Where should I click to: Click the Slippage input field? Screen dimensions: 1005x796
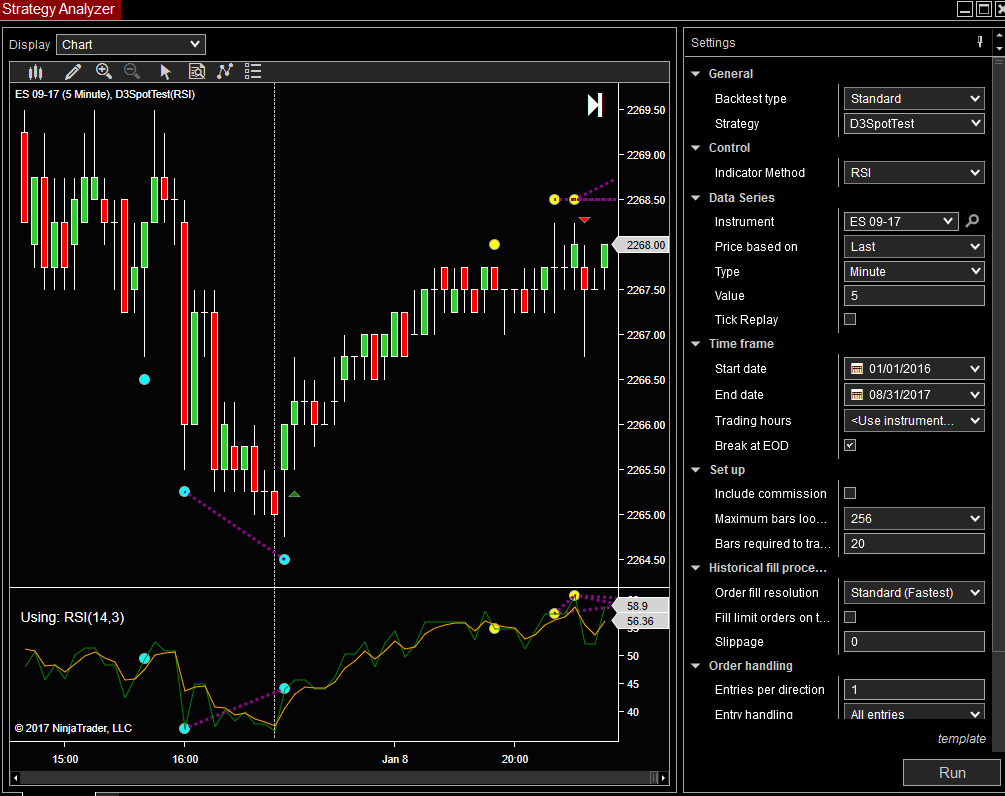(914, 642)
